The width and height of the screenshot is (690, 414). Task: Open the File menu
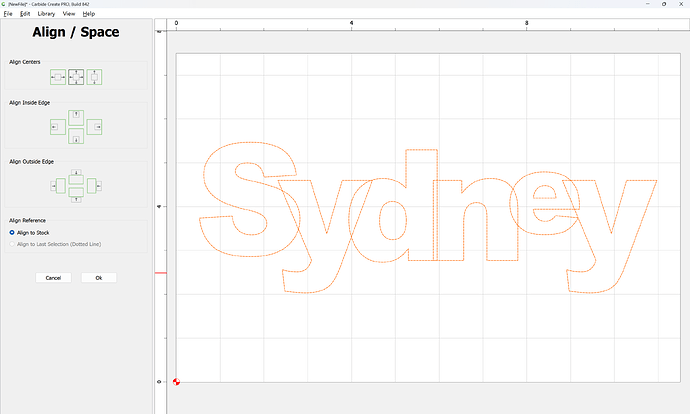pos(8,14)
